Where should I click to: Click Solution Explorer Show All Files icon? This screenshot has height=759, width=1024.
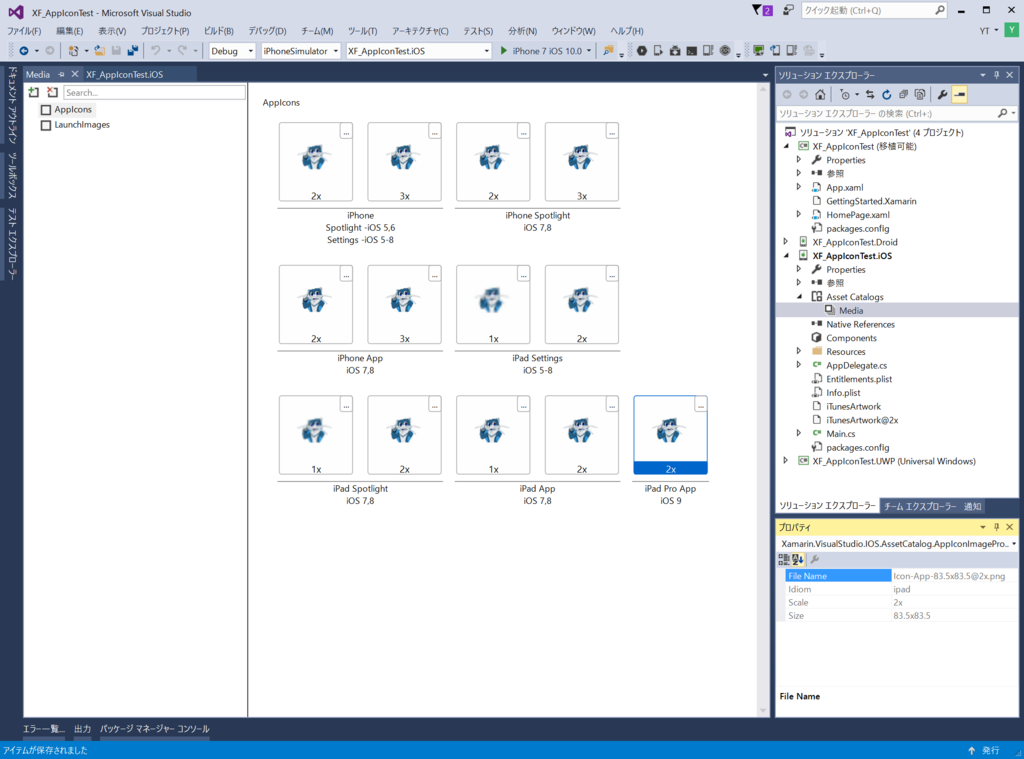pos(920,95)
